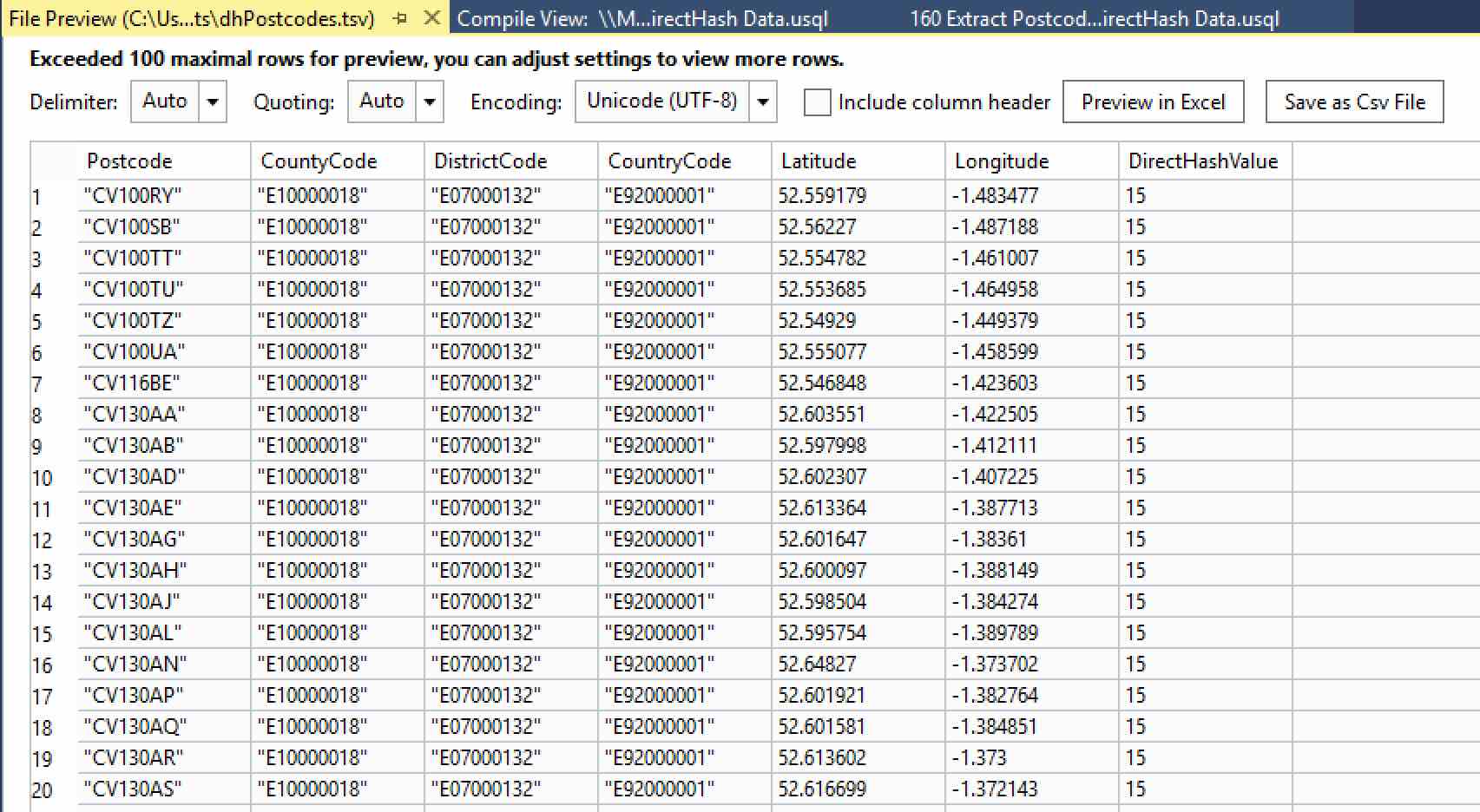Close the File Preview dhPostcodes.tsv tab

pyautogui.click(x=431, y=18)
